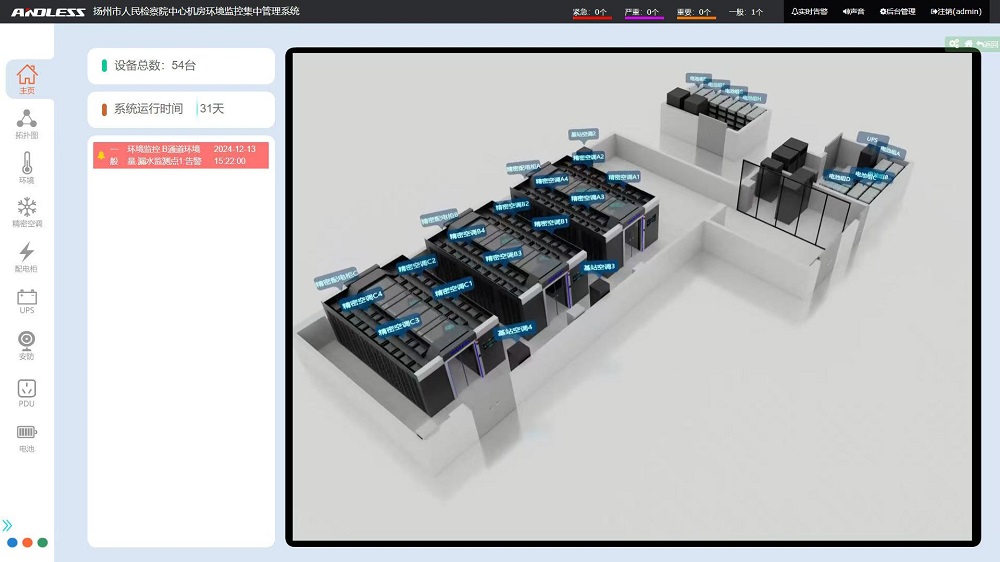Toggle the 声音 sound alert
This screenshot has width=1000, height=562.
(x=853, y=12)
